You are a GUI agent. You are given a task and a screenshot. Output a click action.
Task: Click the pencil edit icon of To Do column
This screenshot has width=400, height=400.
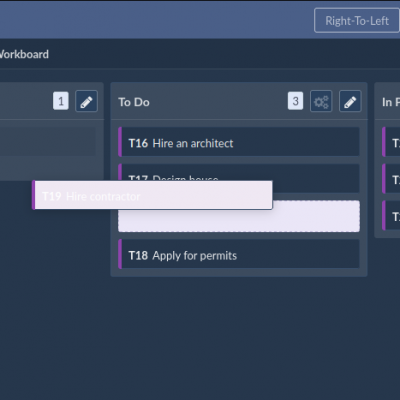(350, 101)
